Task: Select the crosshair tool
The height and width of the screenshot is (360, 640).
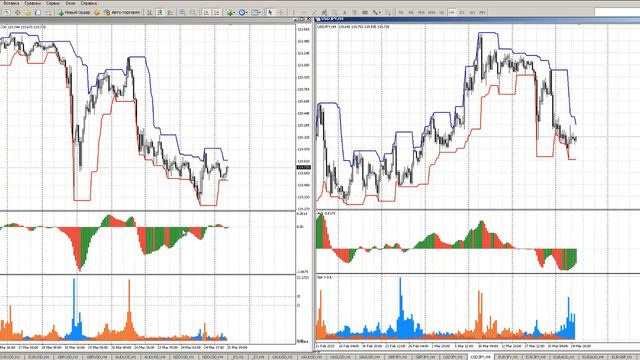Action: point(281,13)
